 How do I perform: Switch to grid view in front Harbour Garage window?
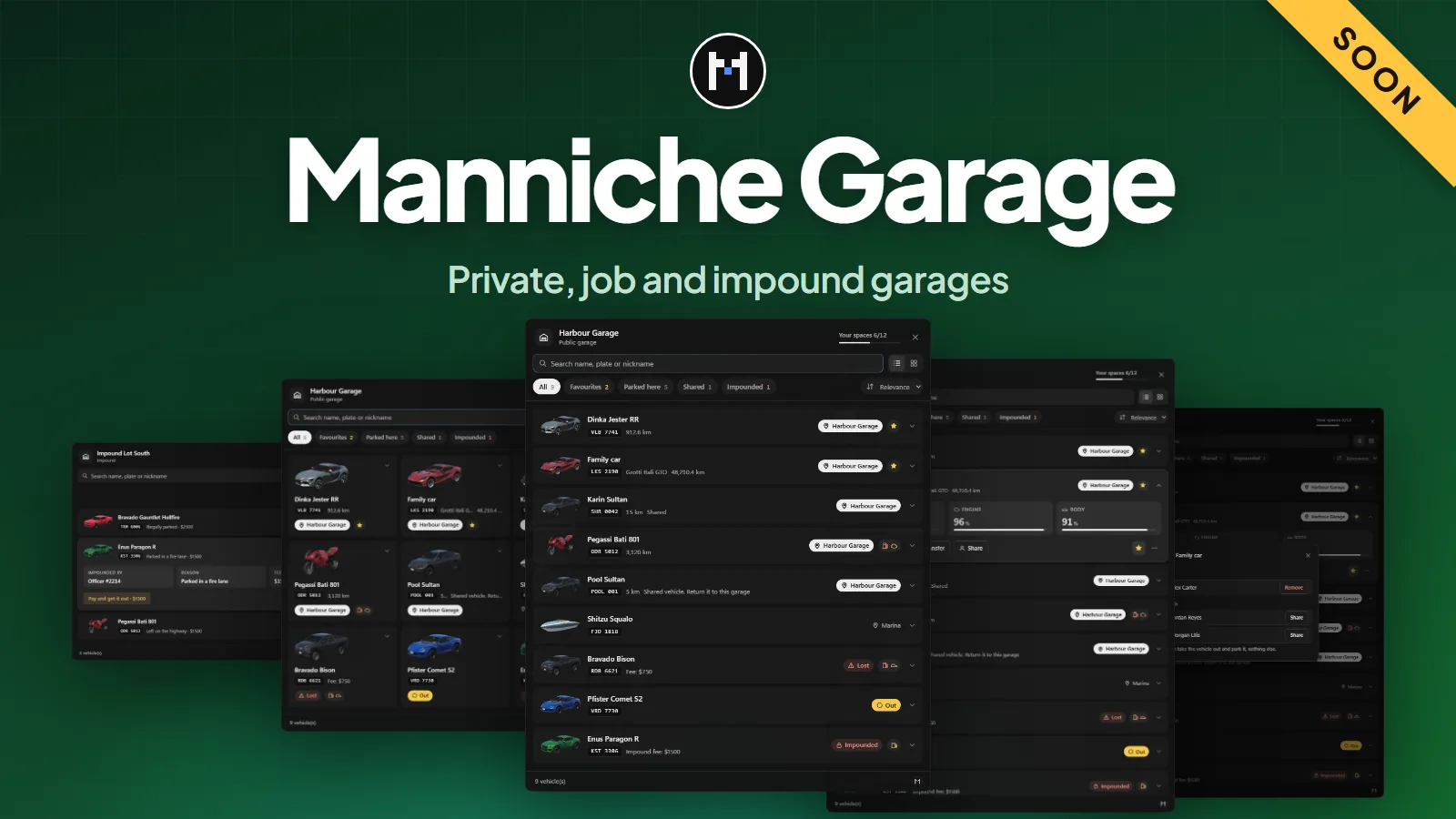pyautogui.click(x=914, y=363)
